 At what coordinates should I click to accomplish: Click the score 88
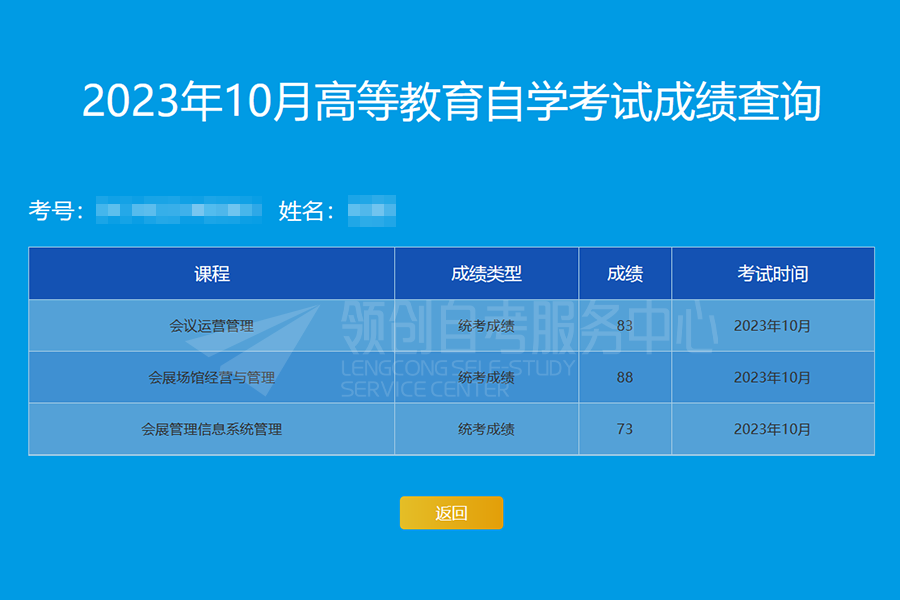click(624, 378)
